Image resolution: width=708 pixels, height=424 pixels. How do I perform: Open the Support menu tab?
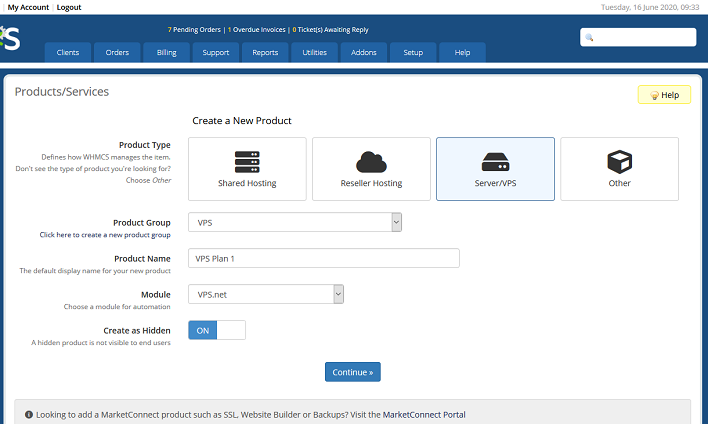click(x=216, y=52)
